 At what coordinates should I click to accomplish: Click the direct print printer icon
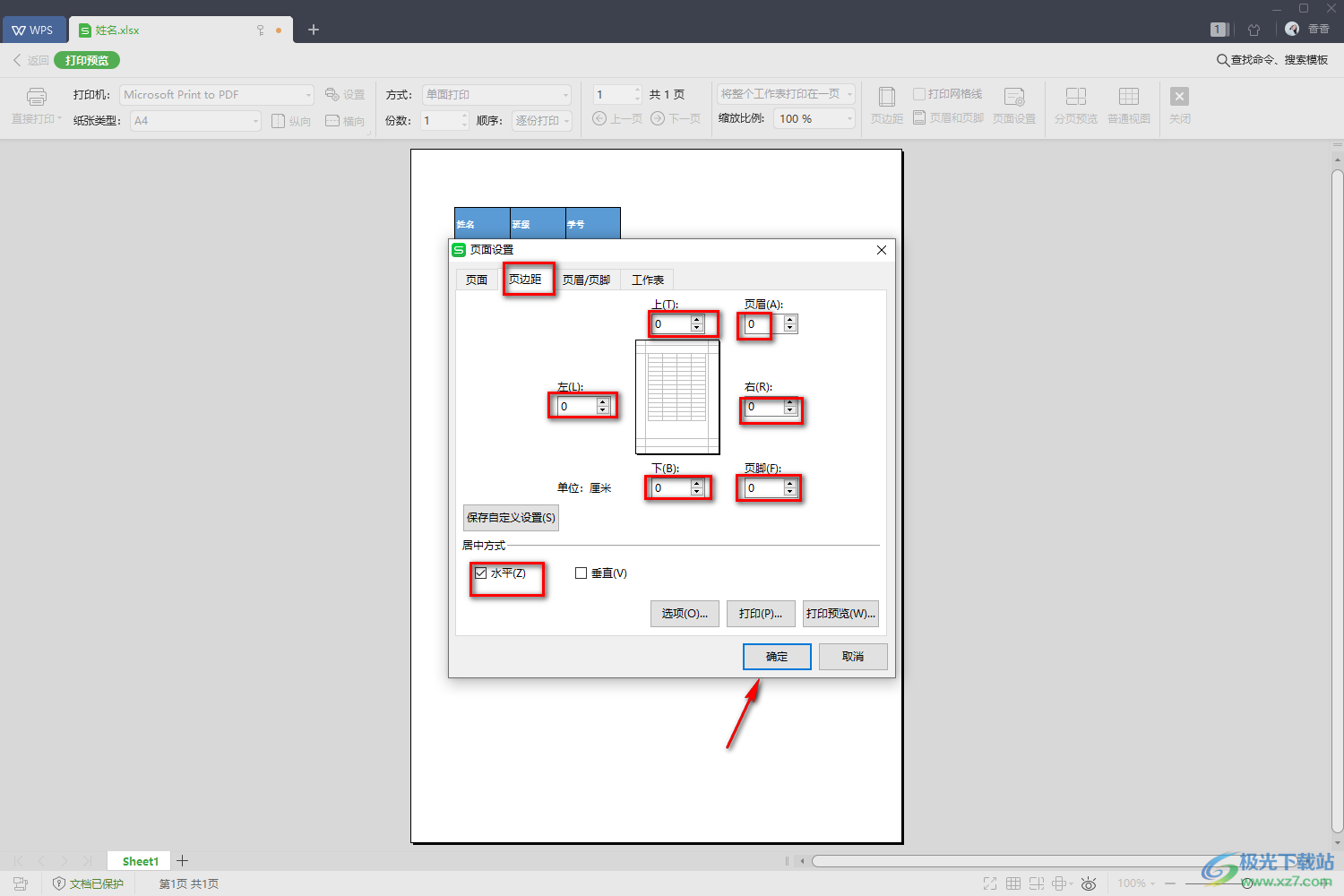[x=37, y=97]
